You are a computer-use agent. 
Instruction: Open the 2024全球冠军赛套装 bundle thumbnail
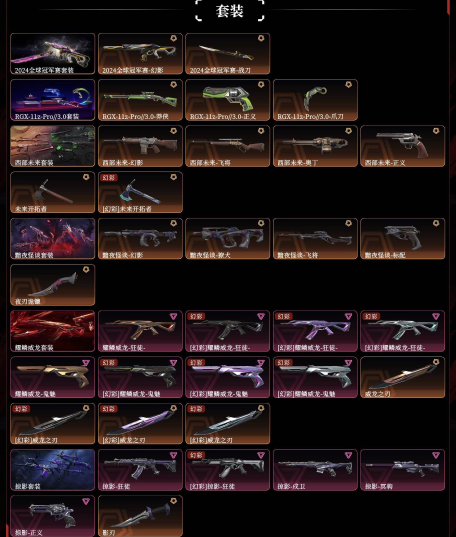pos(53,54)
